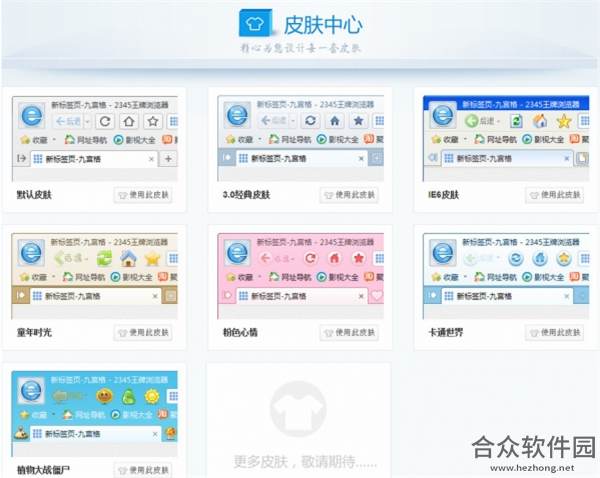Click the house icon in the 童年时光 preview

(x=129, y=258)
